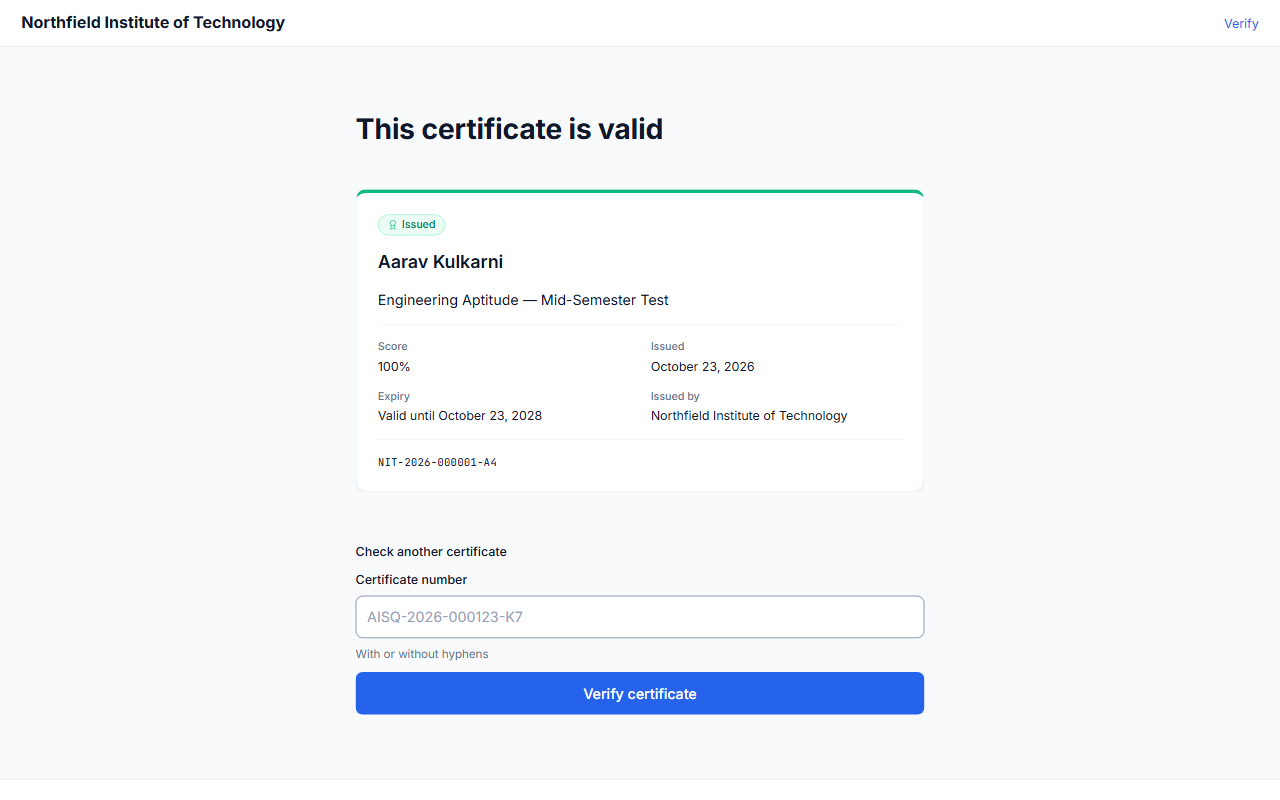
Task: Click the "This certificate is valid" heading
Action: click(x=509, y=129)
